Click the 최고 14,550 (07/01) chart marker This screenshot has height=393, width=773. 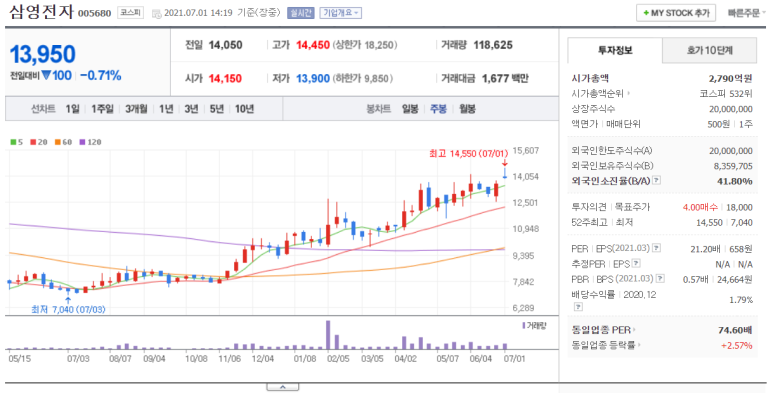[x=468, y=154]
